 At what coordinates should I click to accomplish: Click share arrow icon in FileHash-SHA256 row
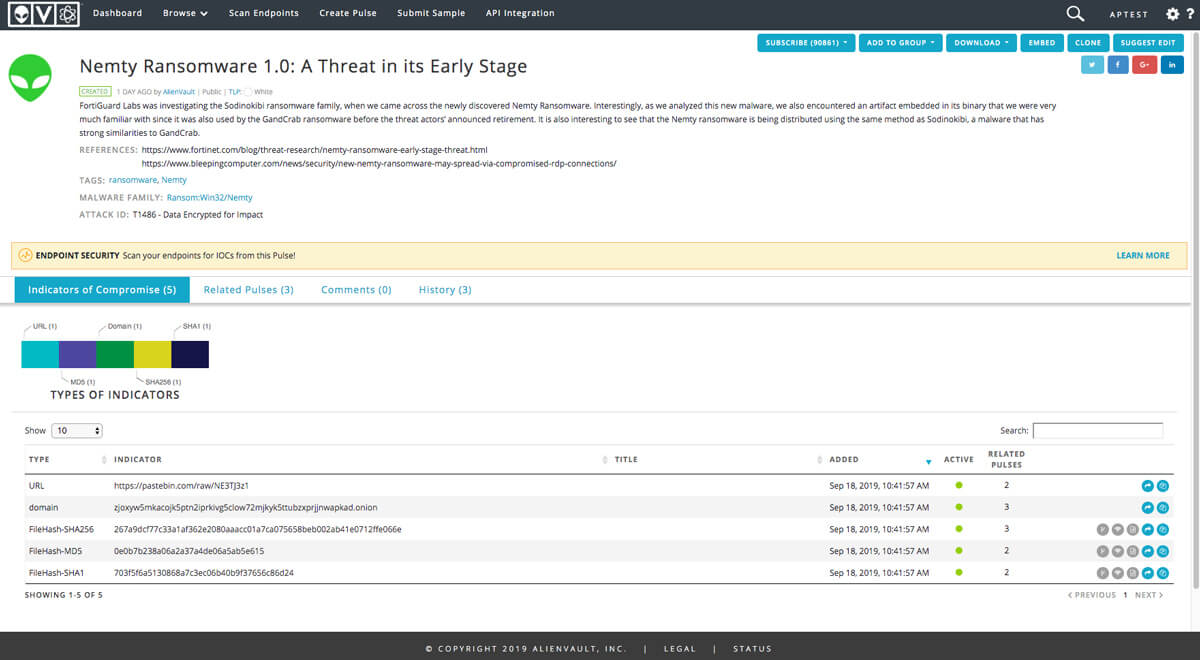(1148, 529)
